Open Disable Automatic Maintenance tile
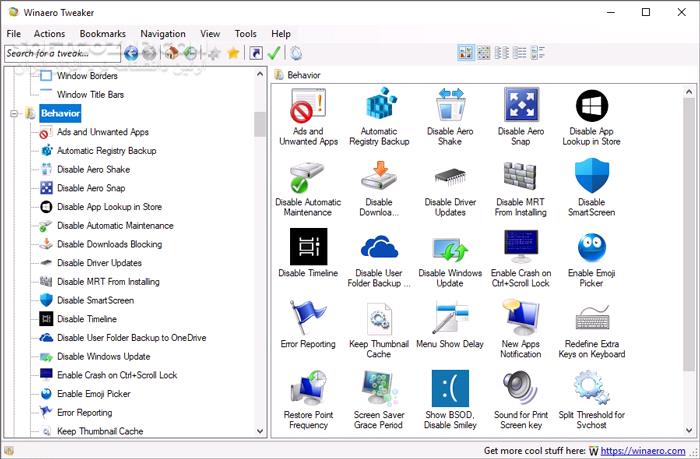Screen dimensions: 700x459 [x=308, y=188]
